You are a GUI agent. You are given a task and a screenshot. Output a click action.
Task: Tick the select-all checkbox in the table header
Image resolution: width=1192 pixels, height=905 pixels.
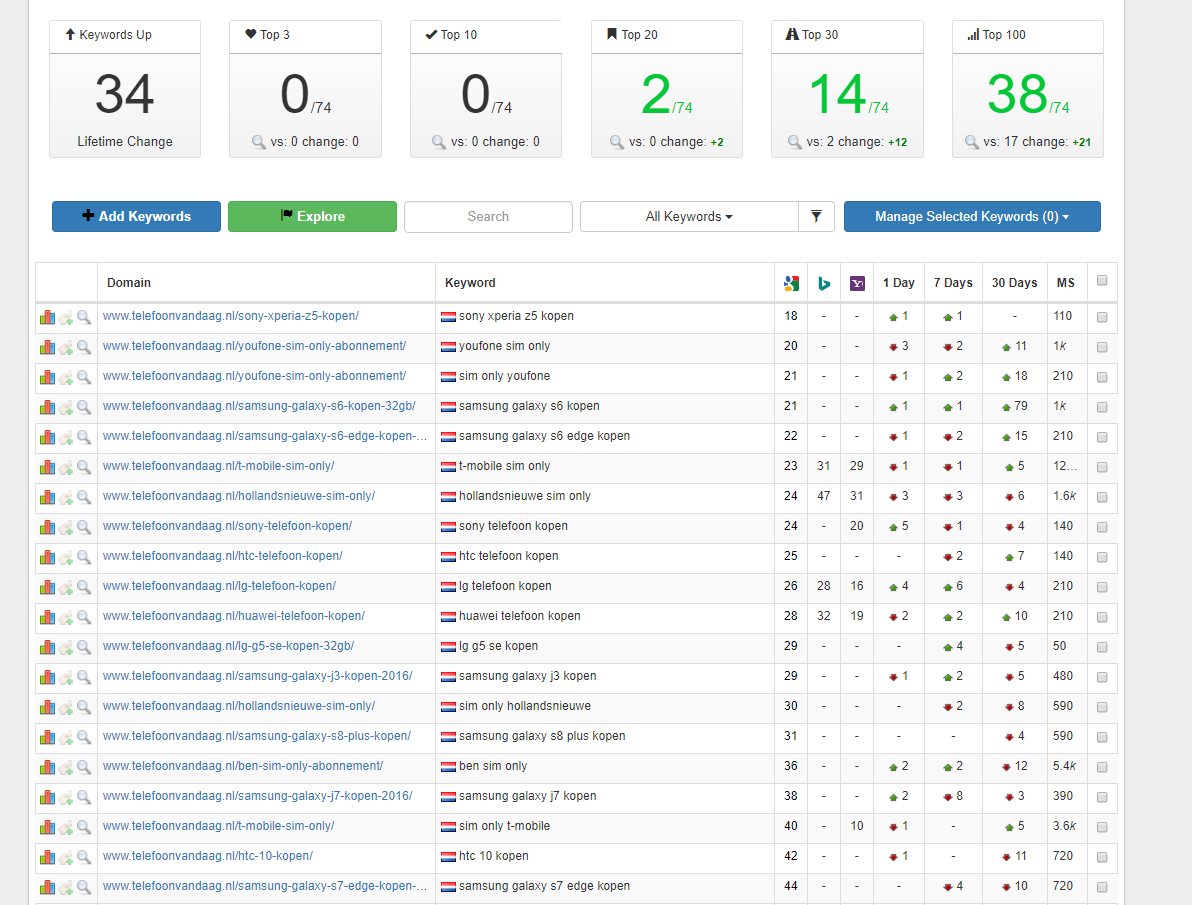pyautogui.click(x=1102, y=281)
